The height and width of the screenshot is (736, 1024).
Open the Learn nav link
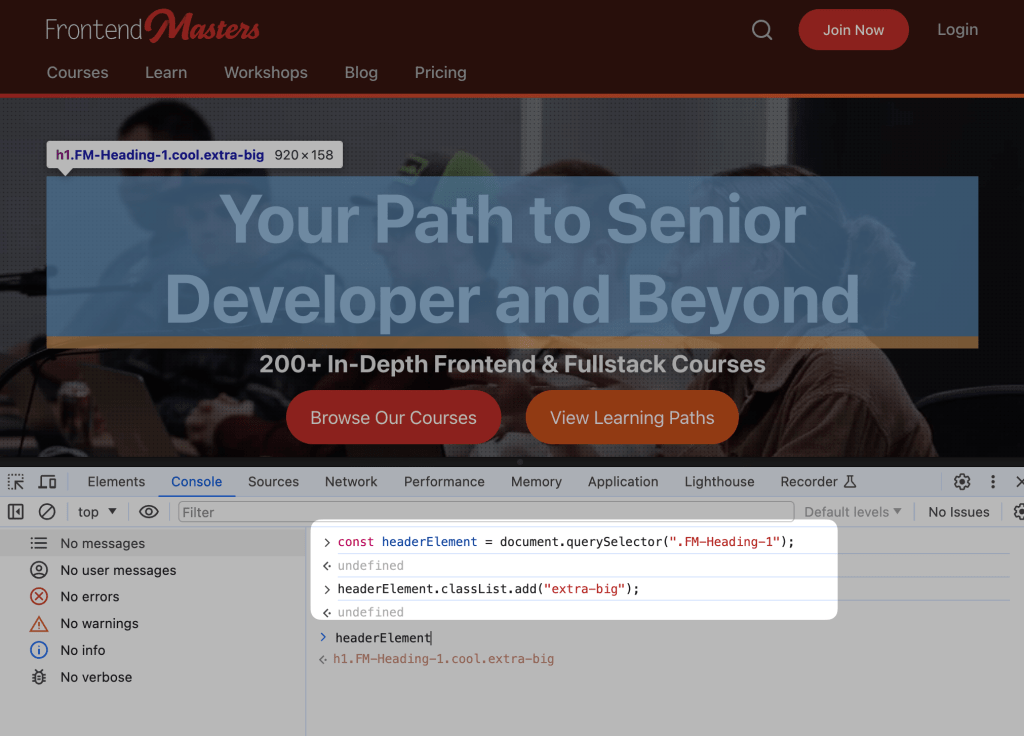[x=166, y=72]
